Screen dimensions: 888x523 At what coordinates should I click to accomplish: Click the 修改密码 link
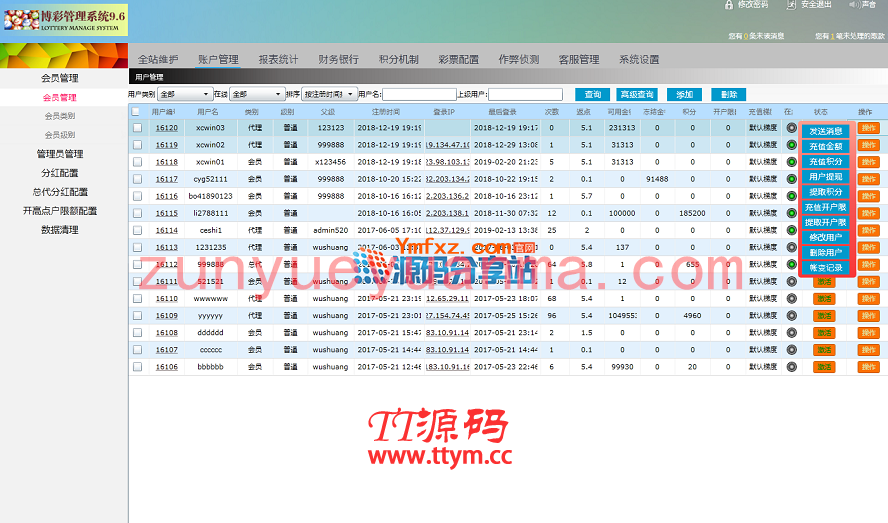pyautogui.click(x=753, y=5)
